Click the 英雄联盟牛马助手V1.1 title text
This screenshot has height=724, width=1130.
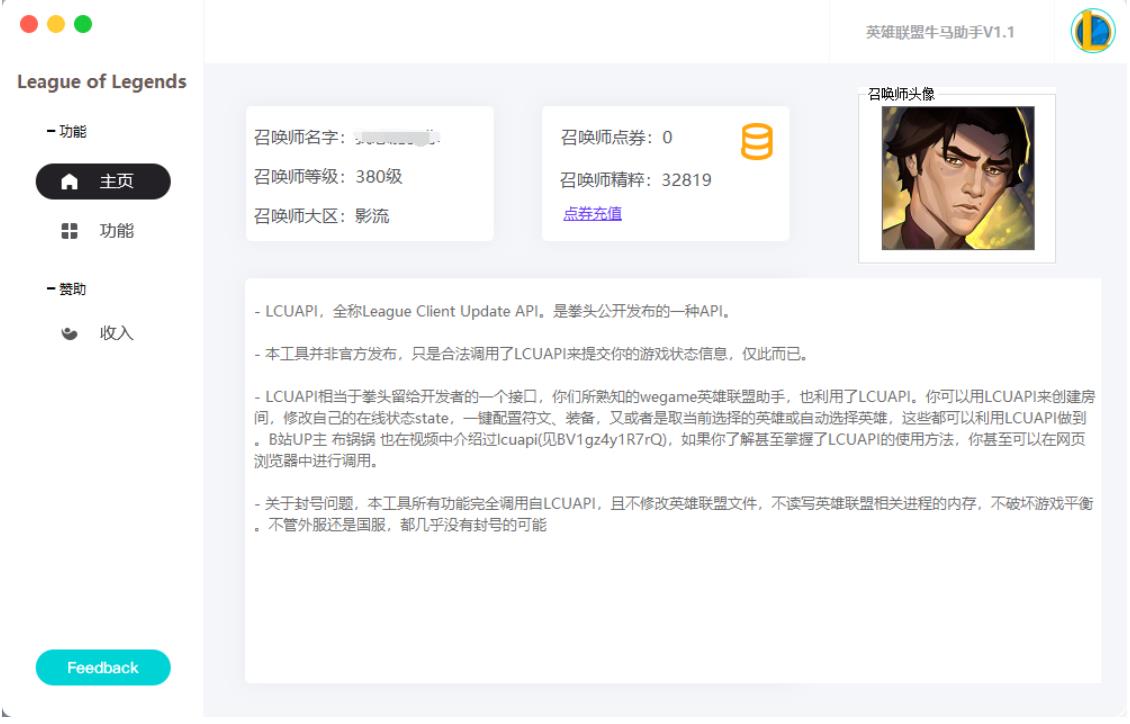940,32
